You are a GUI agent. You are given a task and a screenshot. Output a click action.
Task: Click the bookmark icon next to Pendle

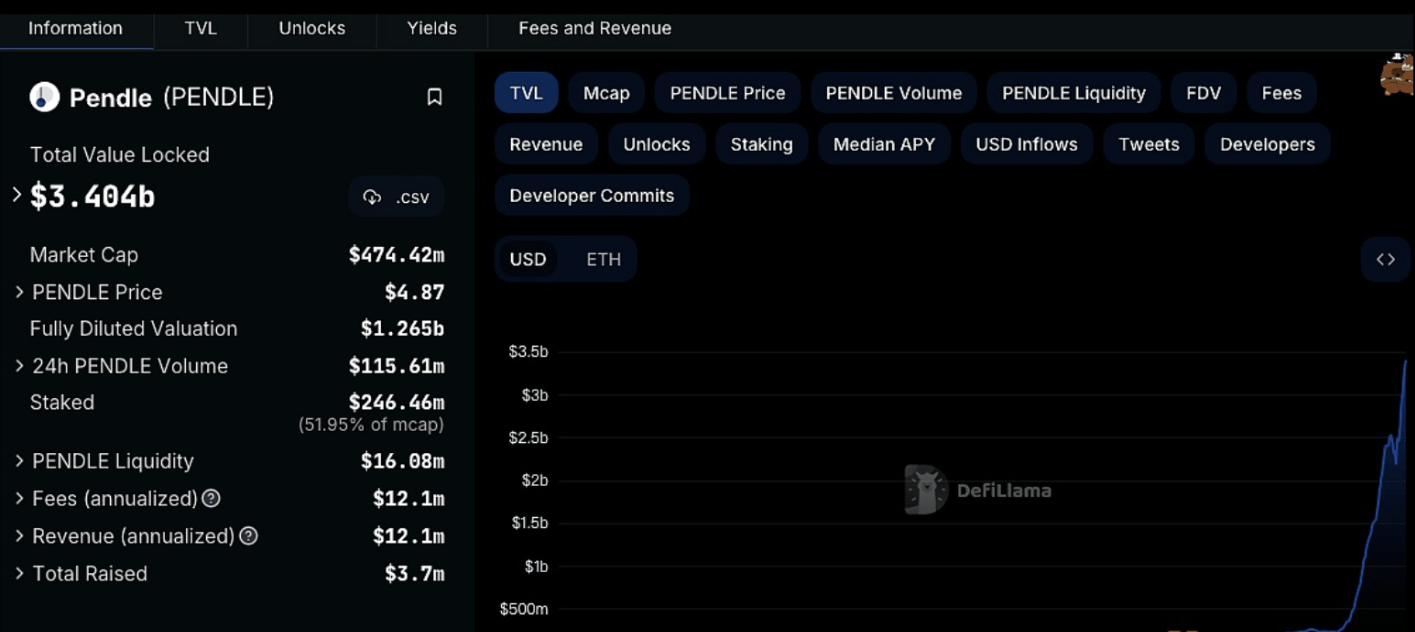[434, 97]
